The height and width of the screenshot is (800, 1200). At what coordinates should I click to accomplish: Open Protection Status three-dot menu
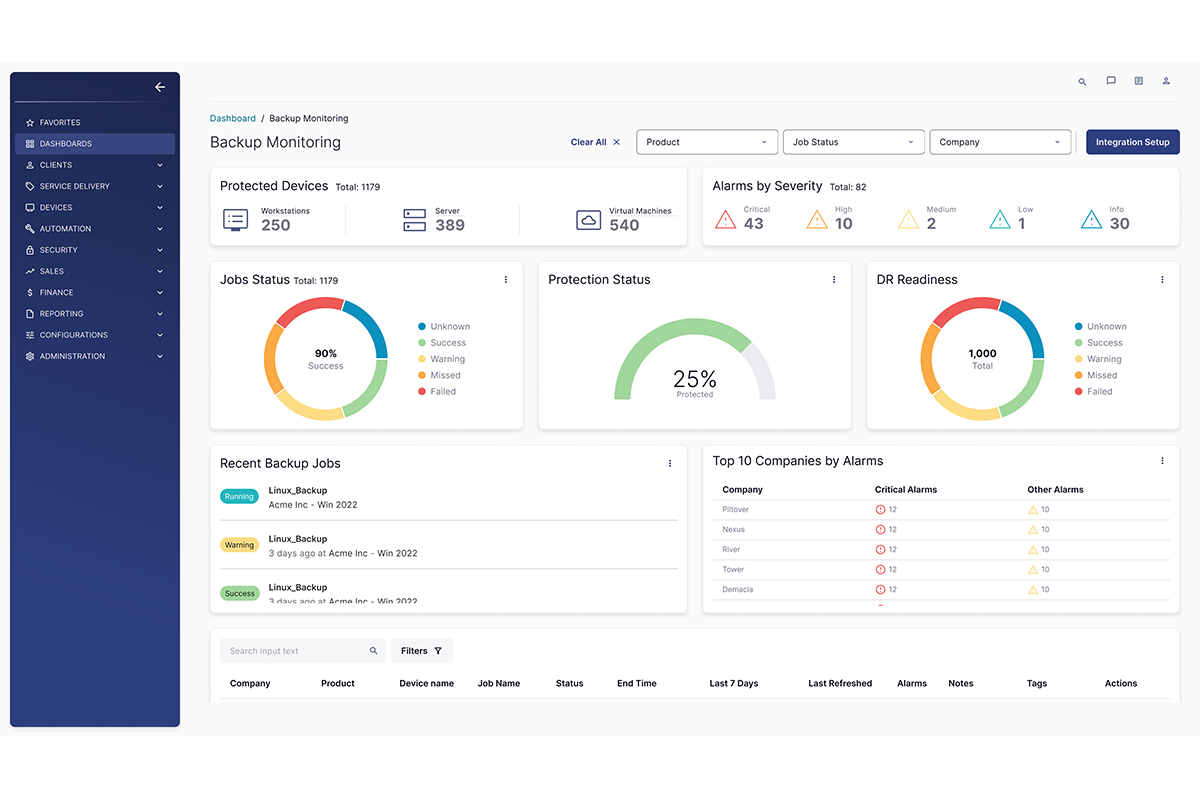click(x=834, y=280)
